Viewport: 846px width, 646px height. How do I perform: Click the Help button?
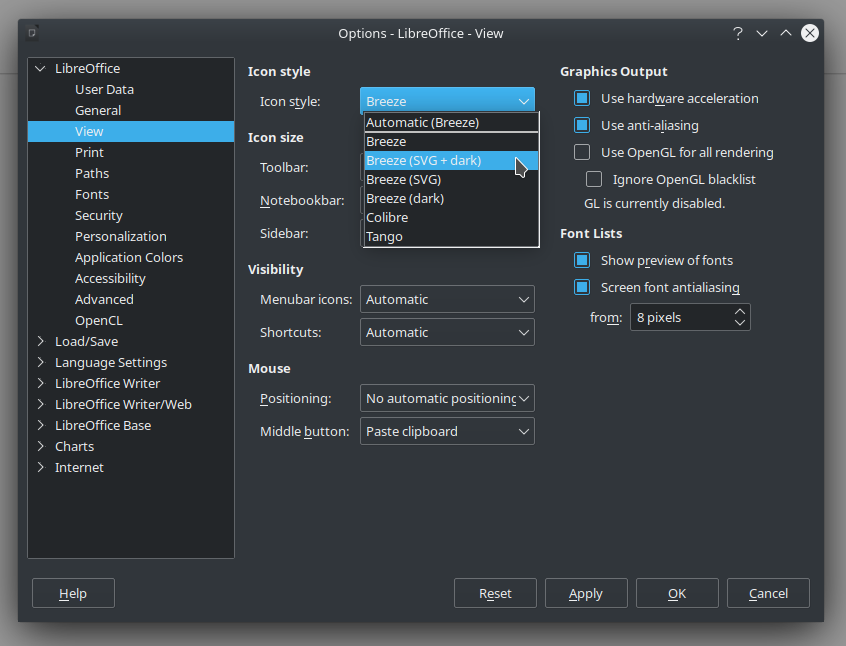point(73,593)
